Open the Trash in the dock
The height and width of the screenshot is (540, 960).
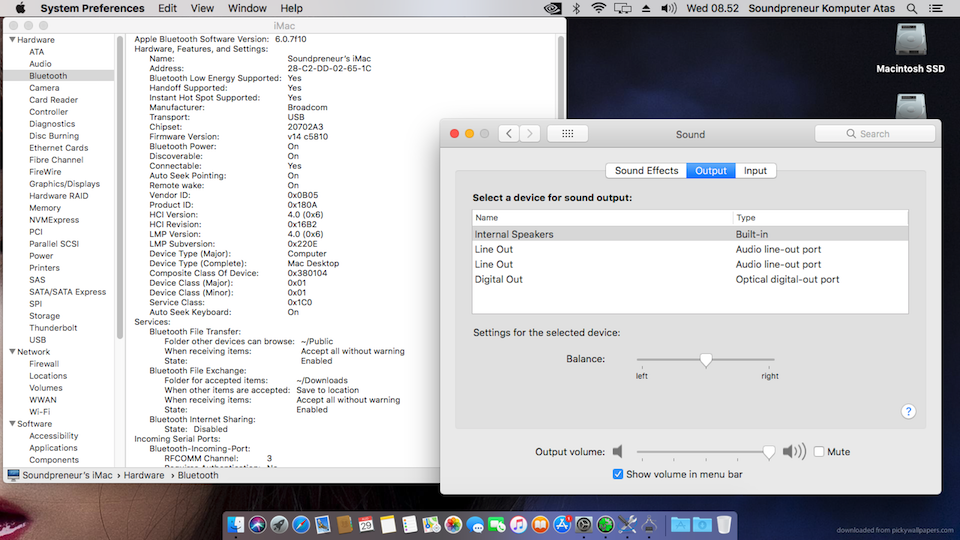click(x=724, y=525)
